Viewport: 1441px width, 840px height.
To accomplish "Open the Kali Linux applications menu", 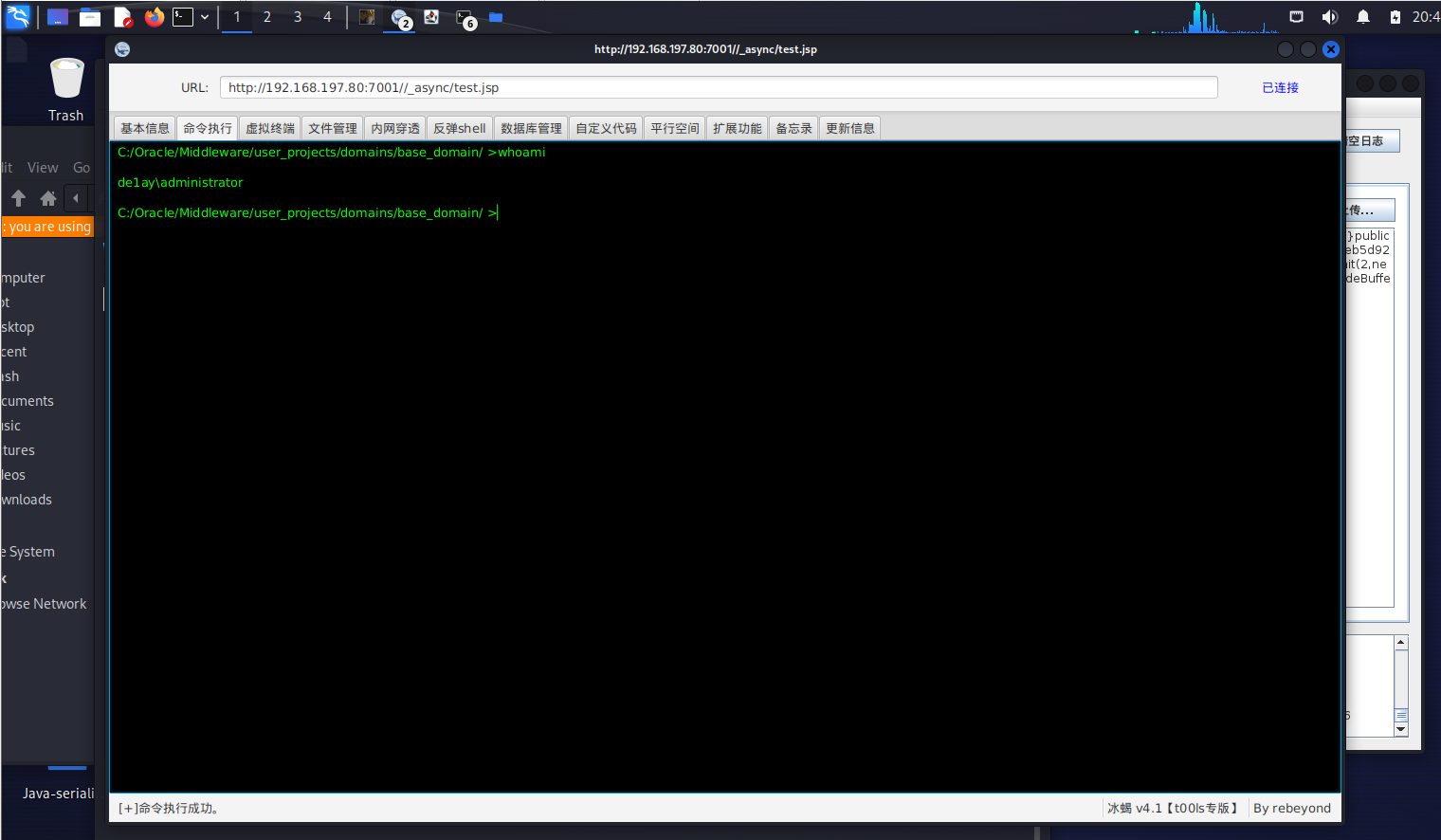I will (18, 16).
